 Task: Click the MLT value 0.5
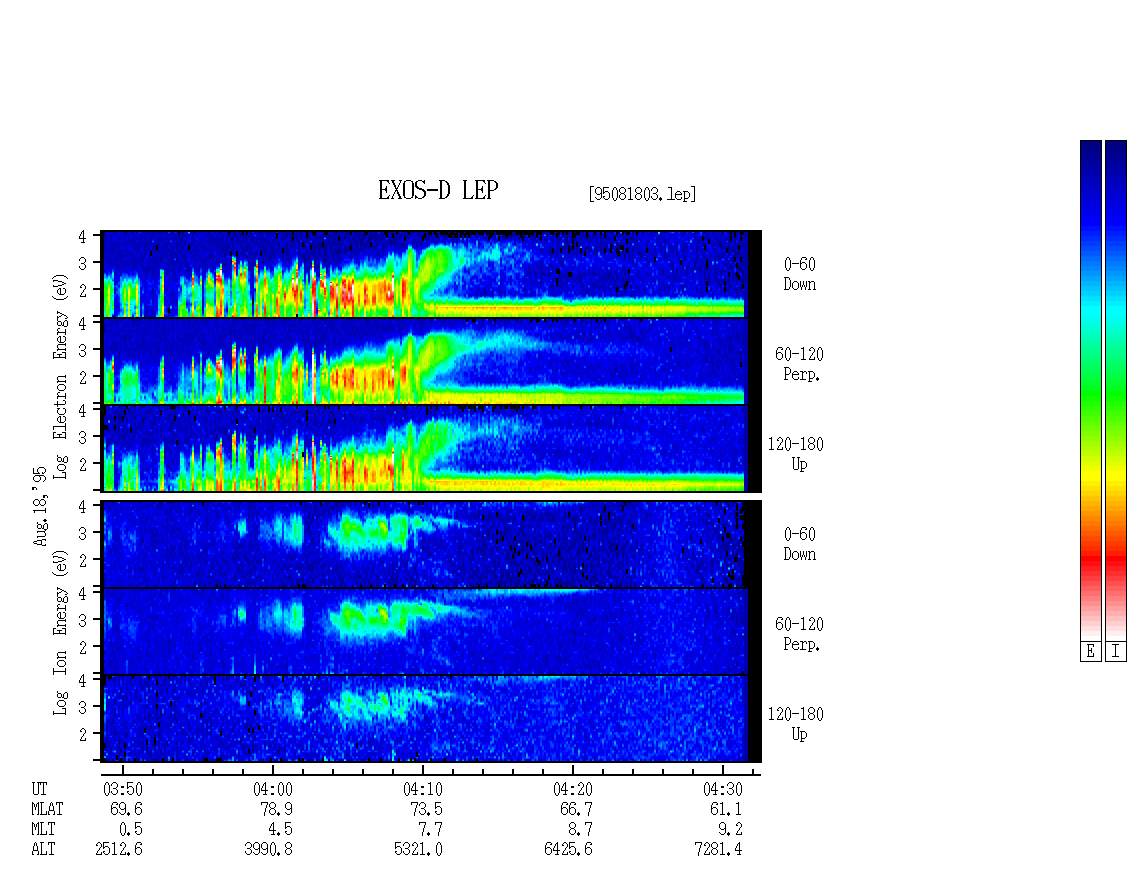click(130, 830)
